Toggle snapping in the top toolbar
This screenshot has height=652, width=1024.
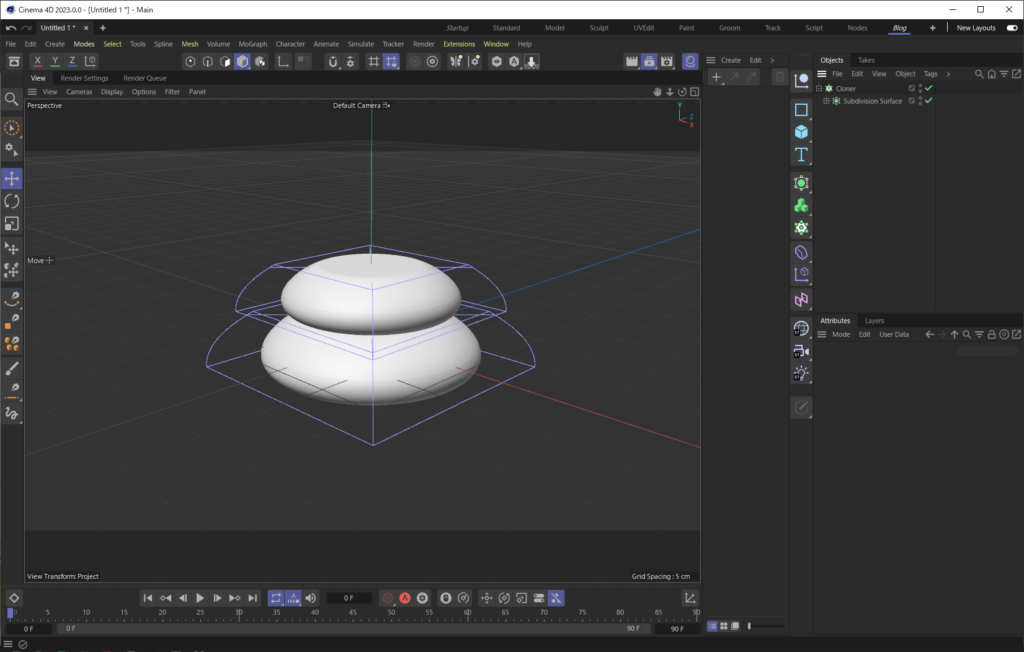coord(391,61)
